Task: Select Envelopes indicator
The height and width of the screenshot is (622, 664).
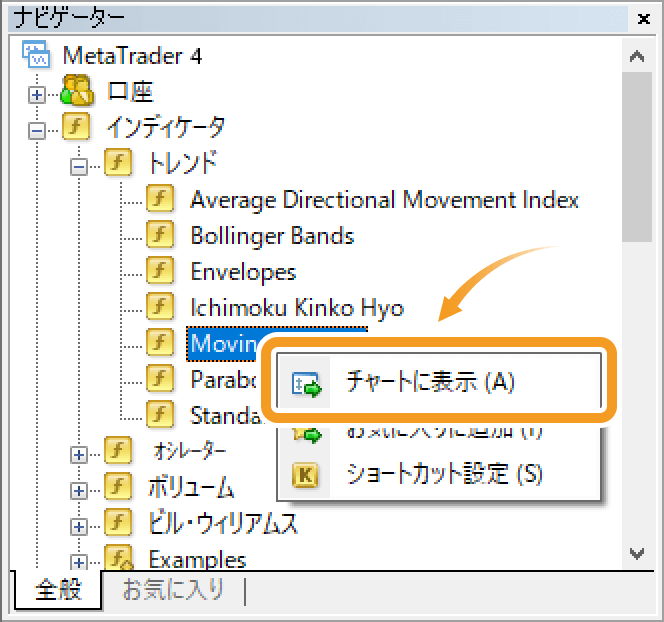Action: [x=243, y=271]
